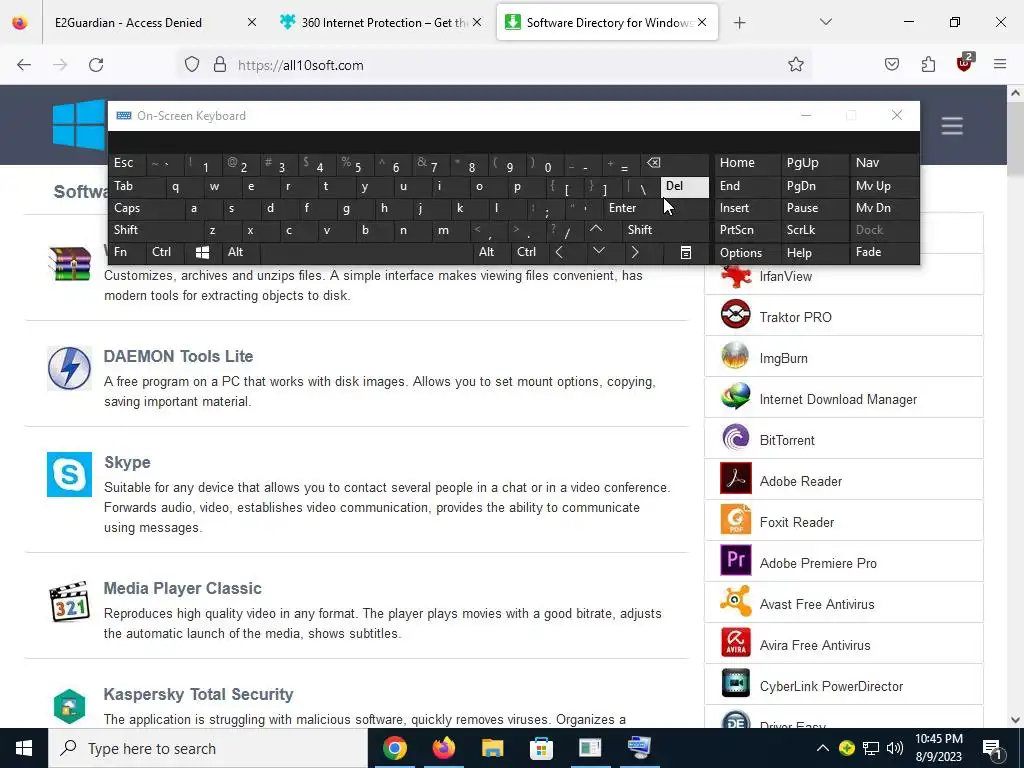Click the Adobe Reader icon
The height and width of the screenshot is (768, 1024).
pos(736,479)
